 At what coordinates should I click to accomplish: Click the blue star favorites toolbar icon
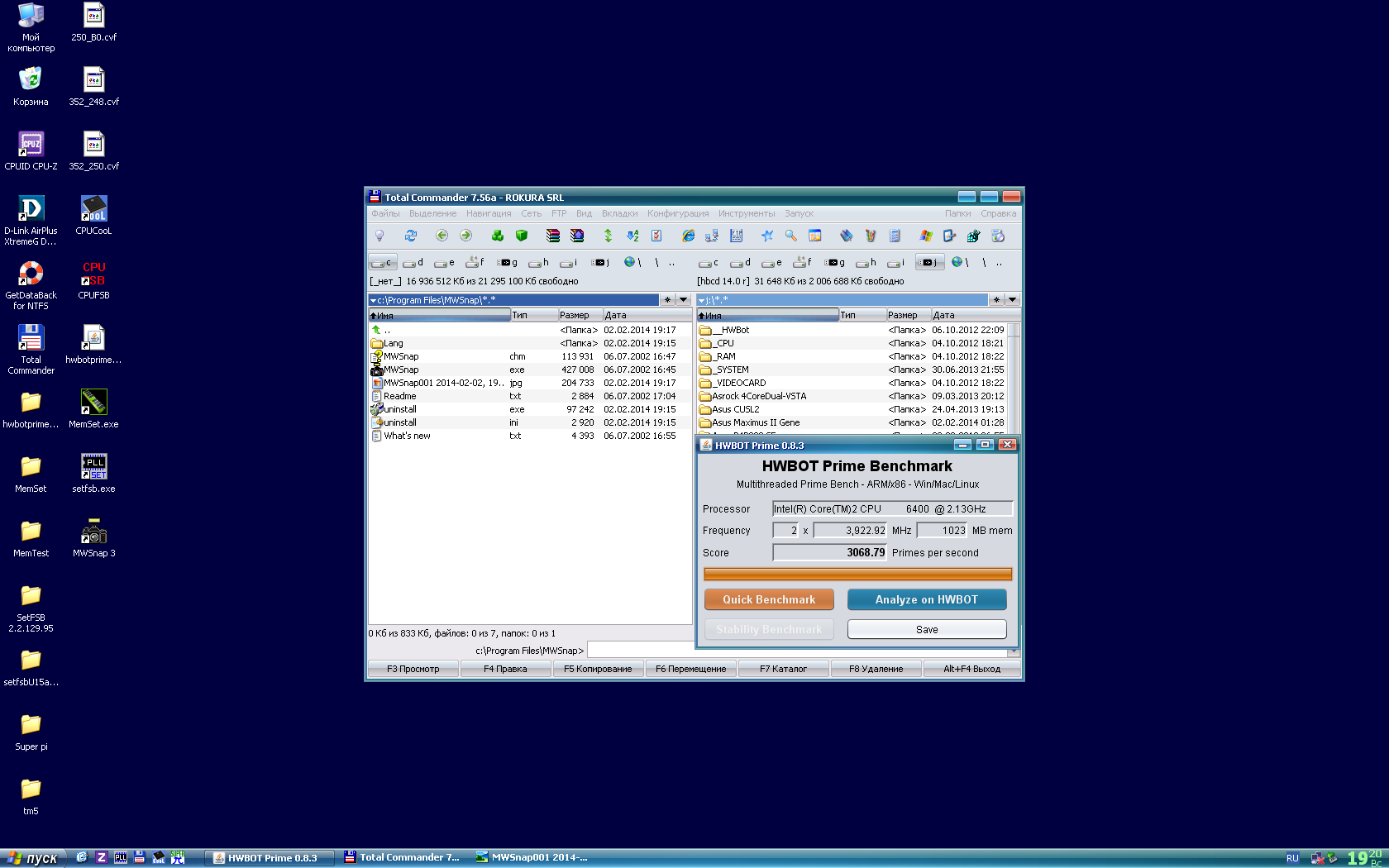[767, 236]
